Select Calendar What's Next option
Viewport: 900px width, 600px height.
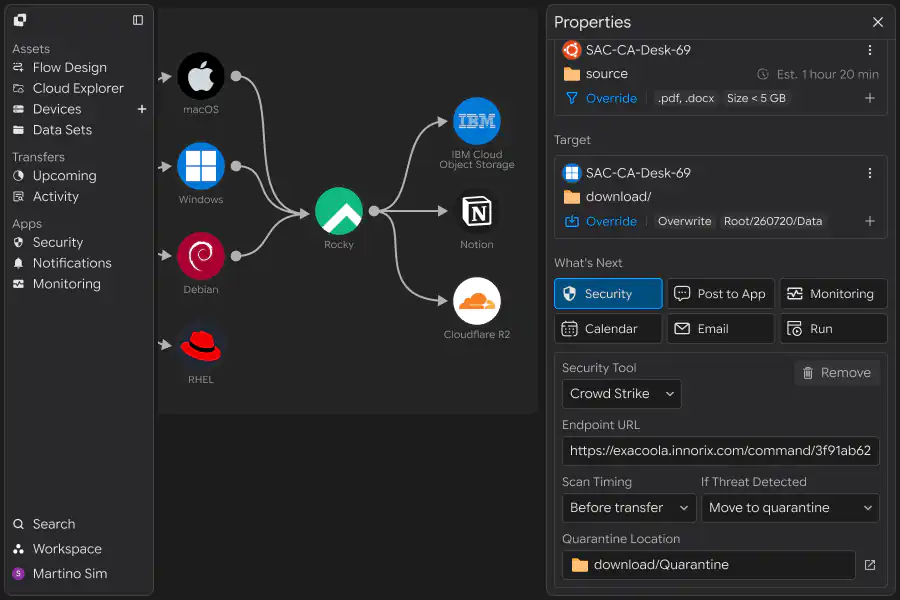608,329
